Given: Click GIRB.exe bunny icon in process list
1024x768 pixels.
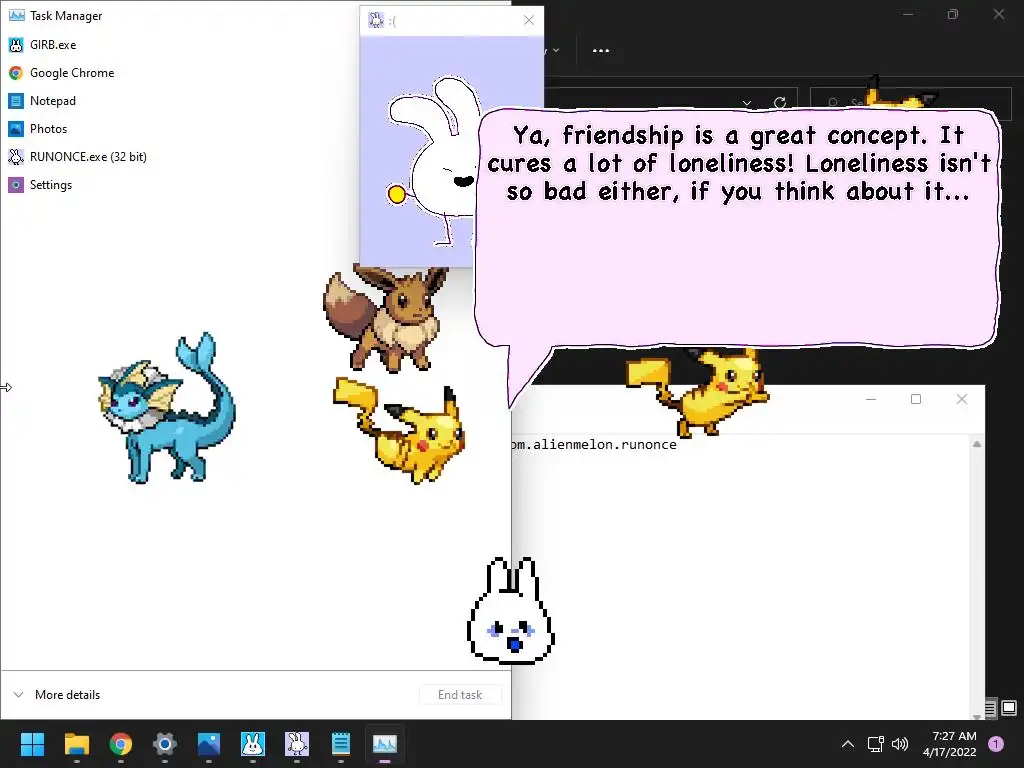Looking at the screenshot, I should [16, 44].
